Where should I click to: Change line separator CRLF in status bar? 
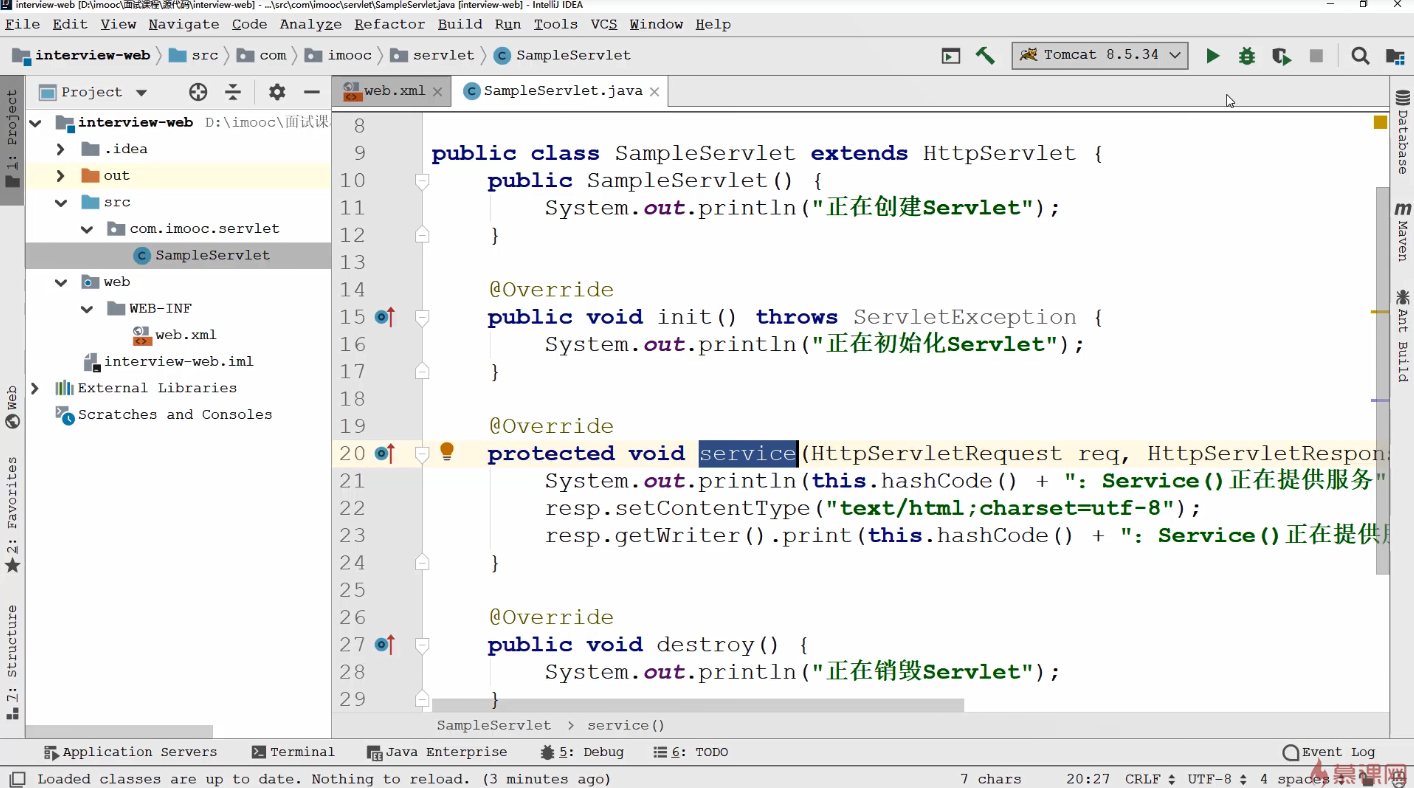1148,779
